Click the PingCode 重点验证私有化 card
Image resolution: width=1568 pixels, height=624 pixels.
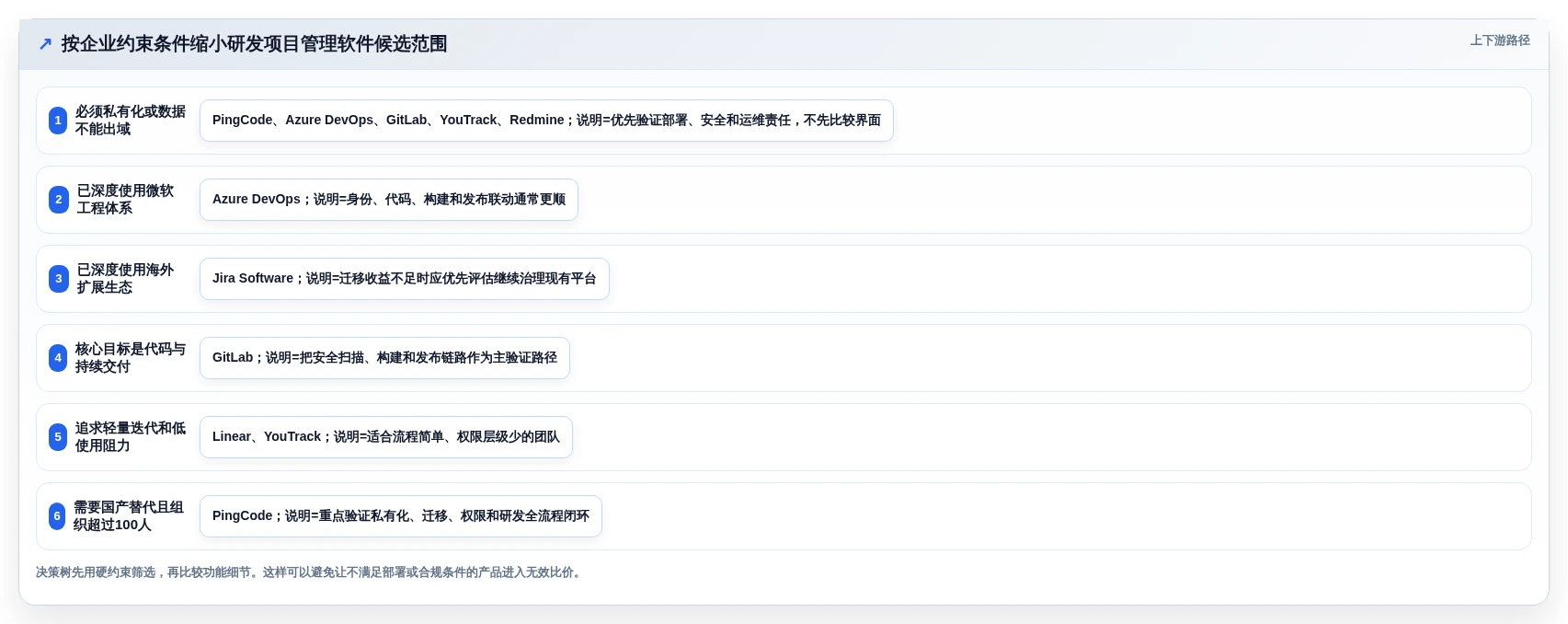401,516
